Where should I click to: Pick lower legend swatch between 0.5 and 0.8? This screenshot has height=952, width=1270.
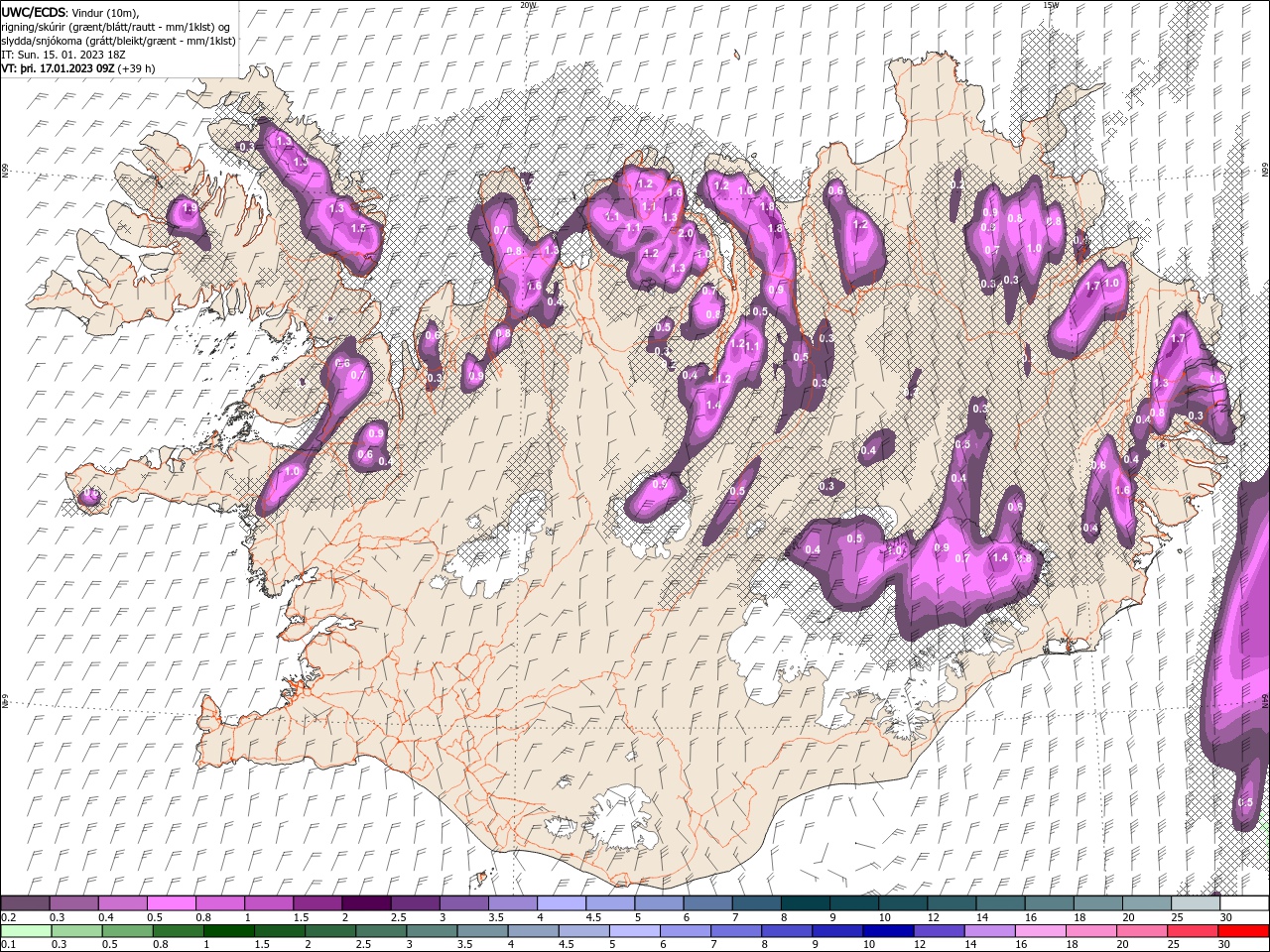(x=128, y=931)
